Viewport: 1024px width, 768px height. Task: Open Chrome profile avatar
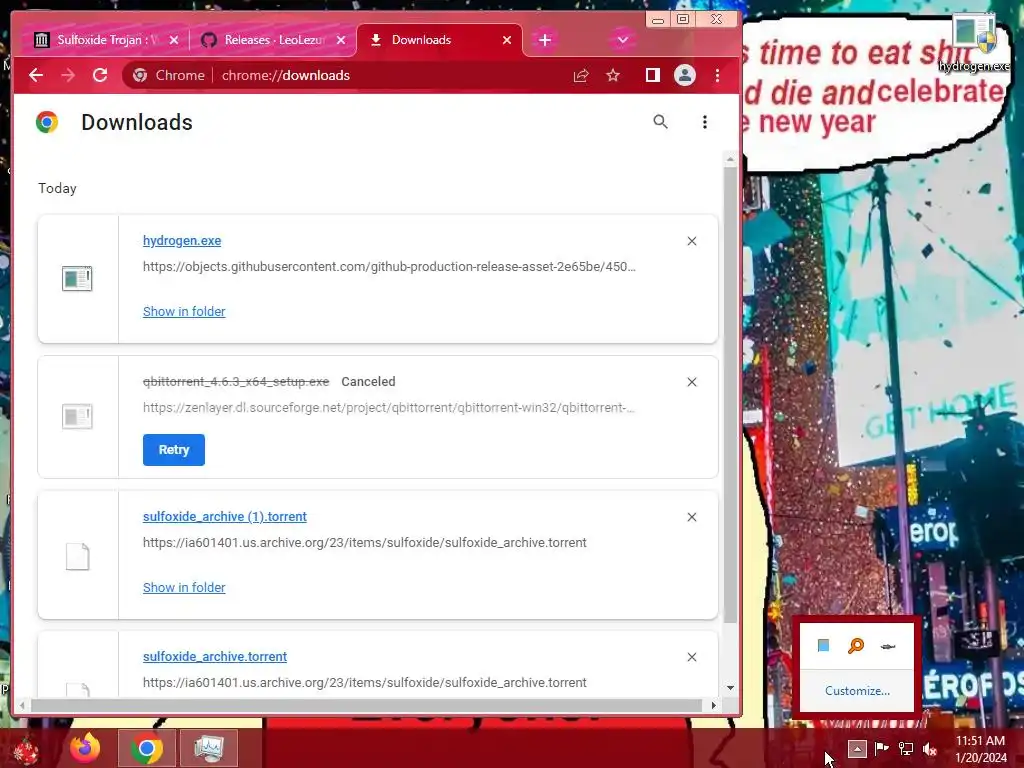pos(684,75)
